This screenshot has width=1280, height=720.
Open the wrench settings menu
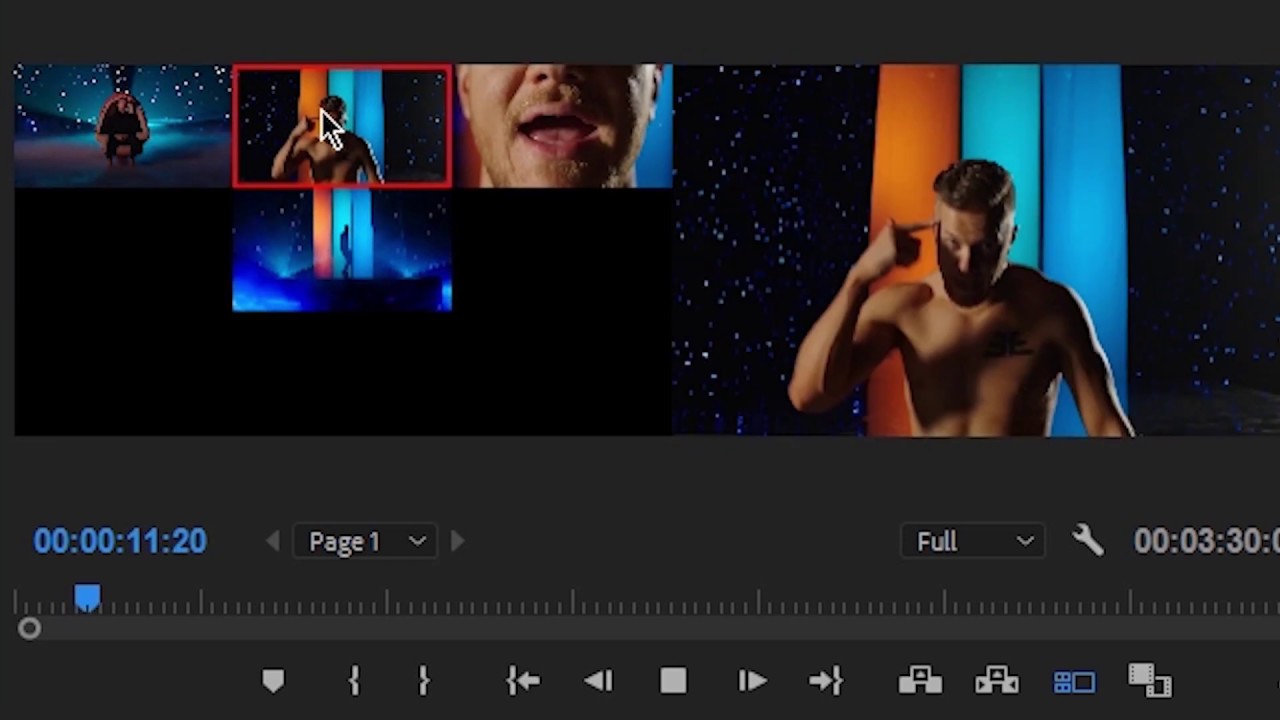(1087, 541)
